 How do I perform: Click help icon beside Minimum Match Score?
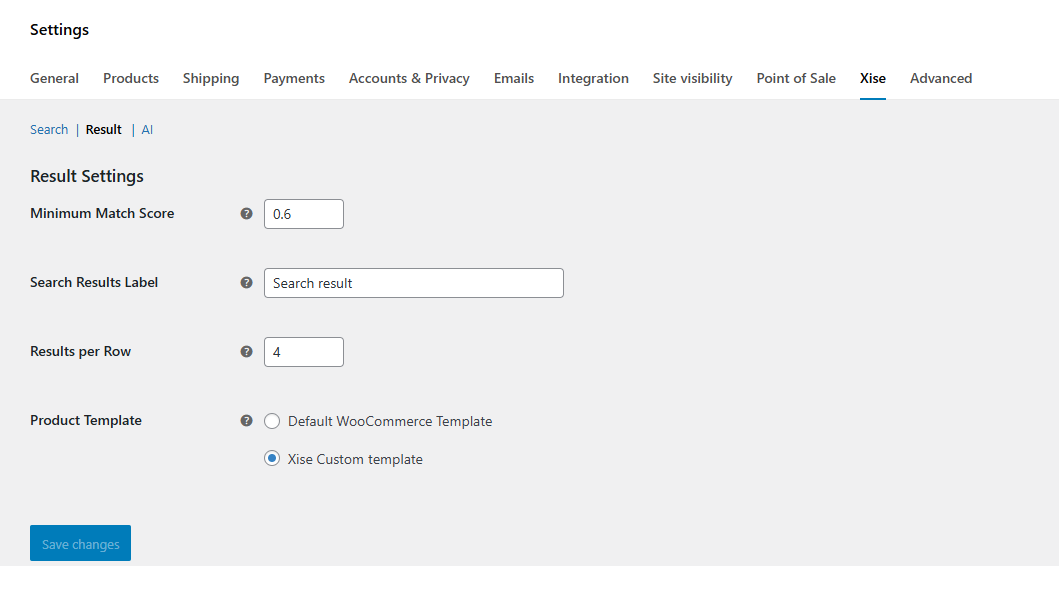pyautogui.click(x=247, y=214)
